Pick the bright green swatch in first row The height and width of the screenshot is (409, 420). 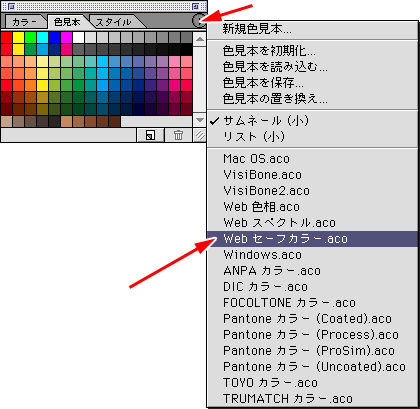(x=30, y=38)
